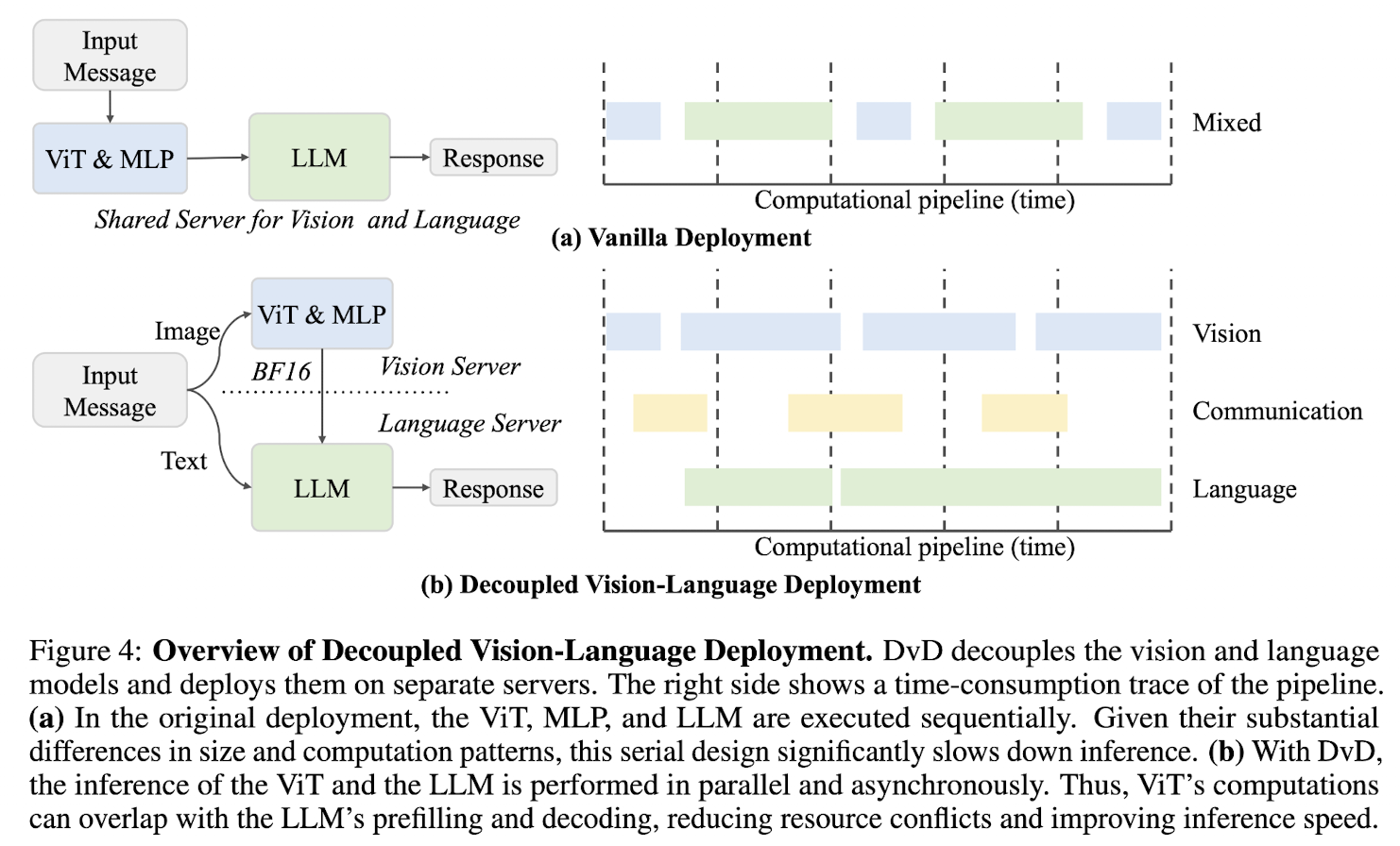Click the longest green bar in Language row

(x=1000, y=487)
